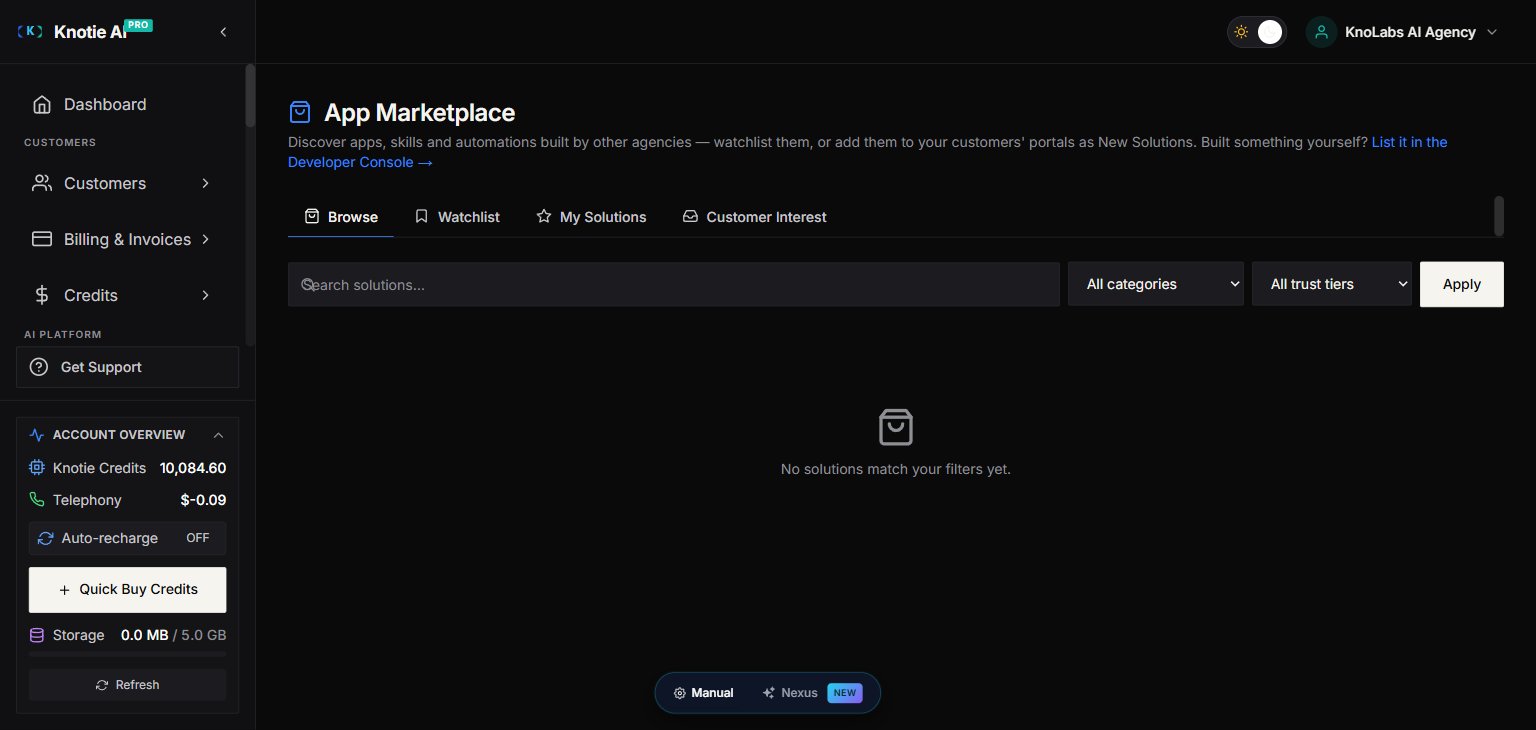Switch to the My Solutions tab
This screenshot has width=1536, height=730.
coord(591,216)
